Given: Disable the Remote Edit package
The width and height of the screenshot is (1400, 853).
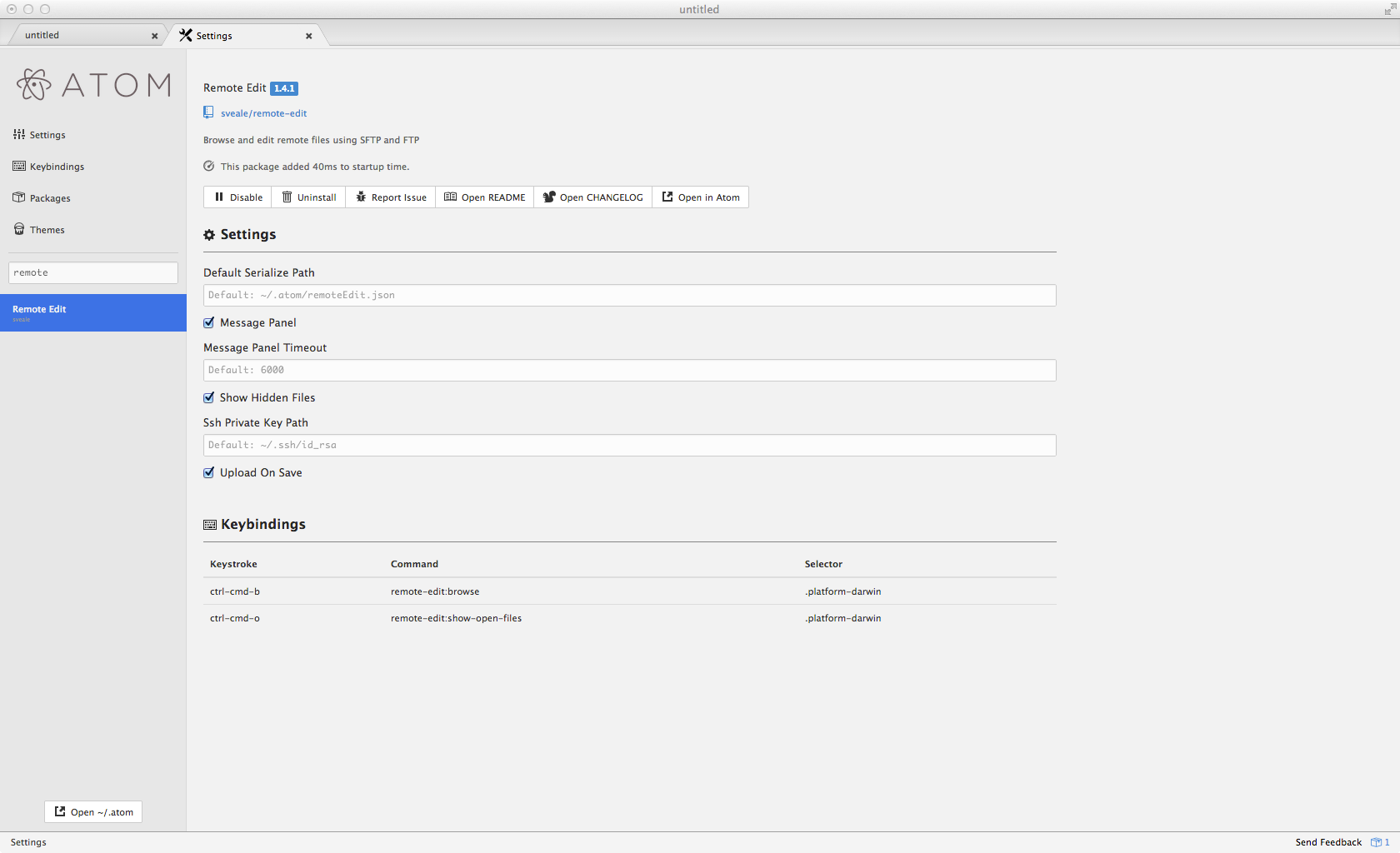Looking at the screenshot, I should pos(237,197).
